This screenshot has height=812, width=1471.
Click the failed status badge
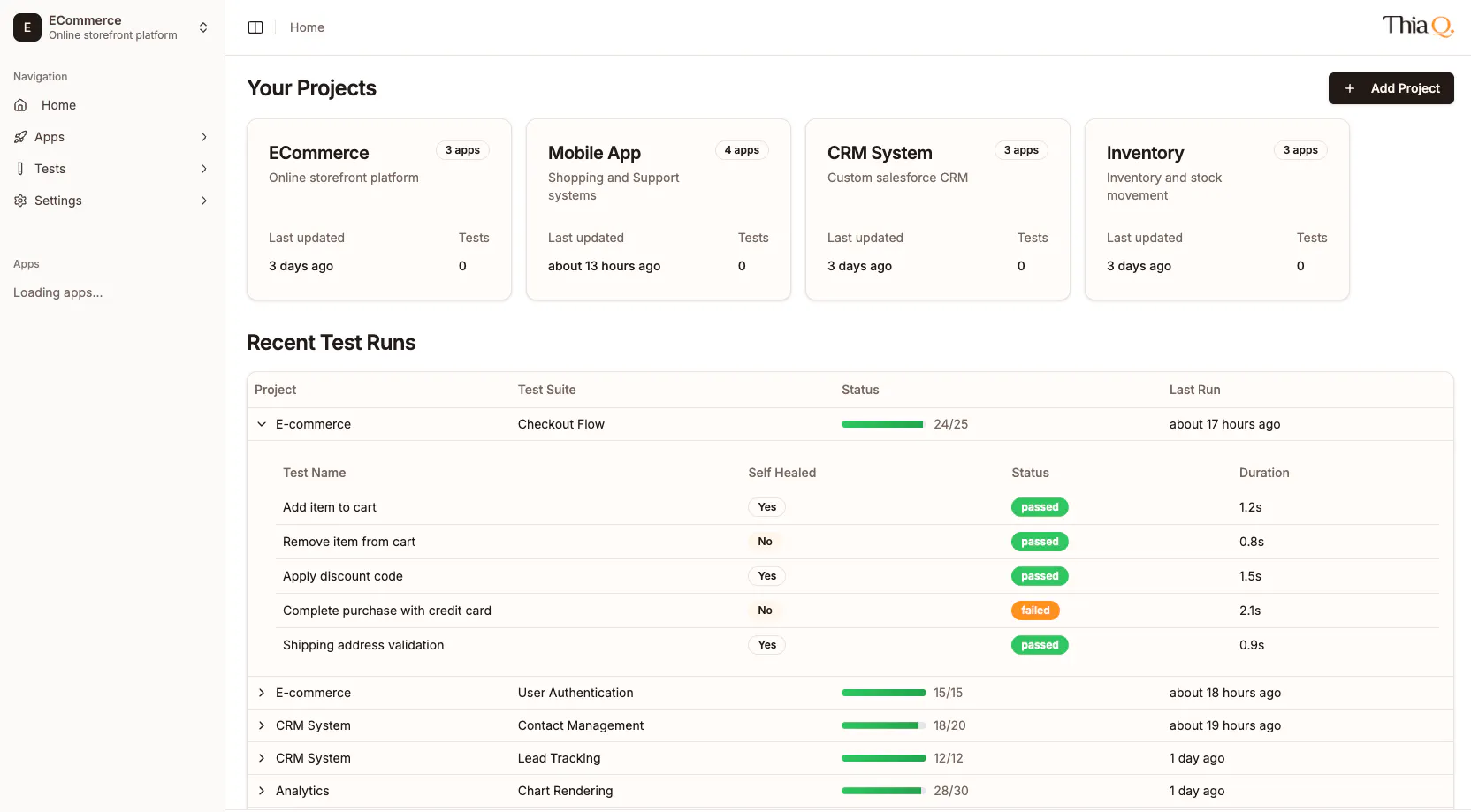coord(1035,611)
